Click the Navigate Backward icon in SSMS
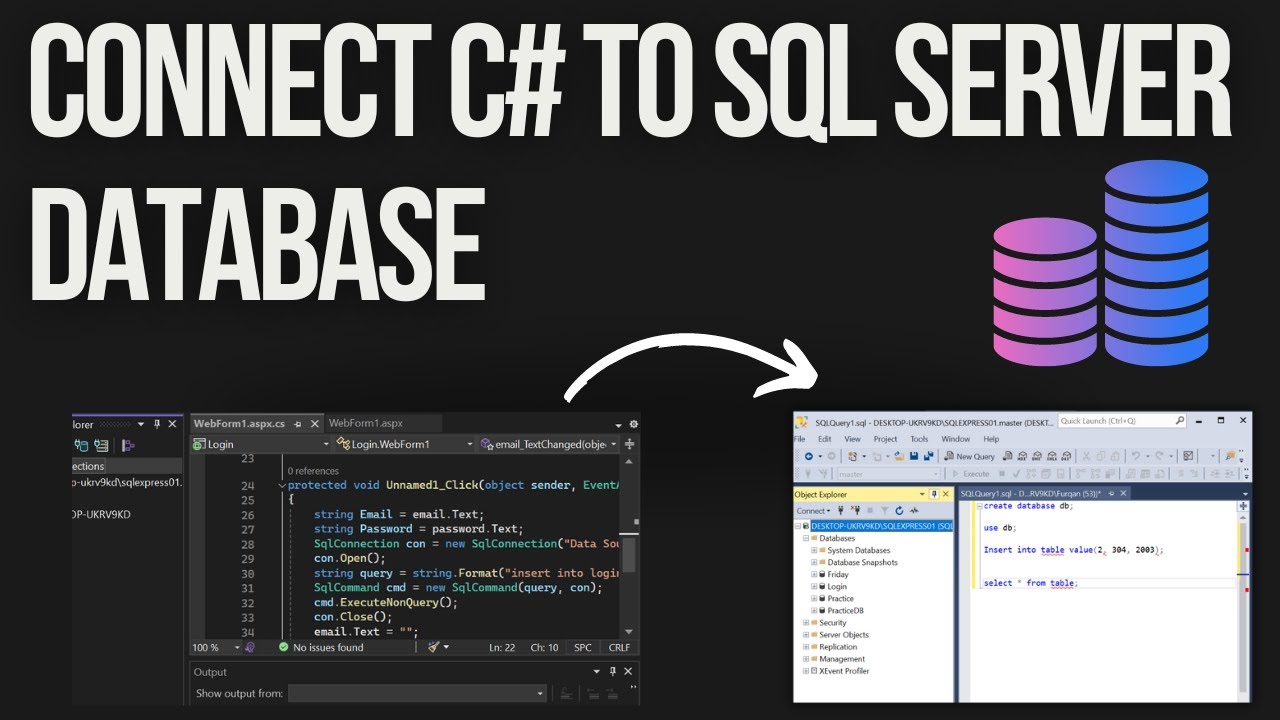Screen dimensions: 1280x720 click(x=807, y=456)
